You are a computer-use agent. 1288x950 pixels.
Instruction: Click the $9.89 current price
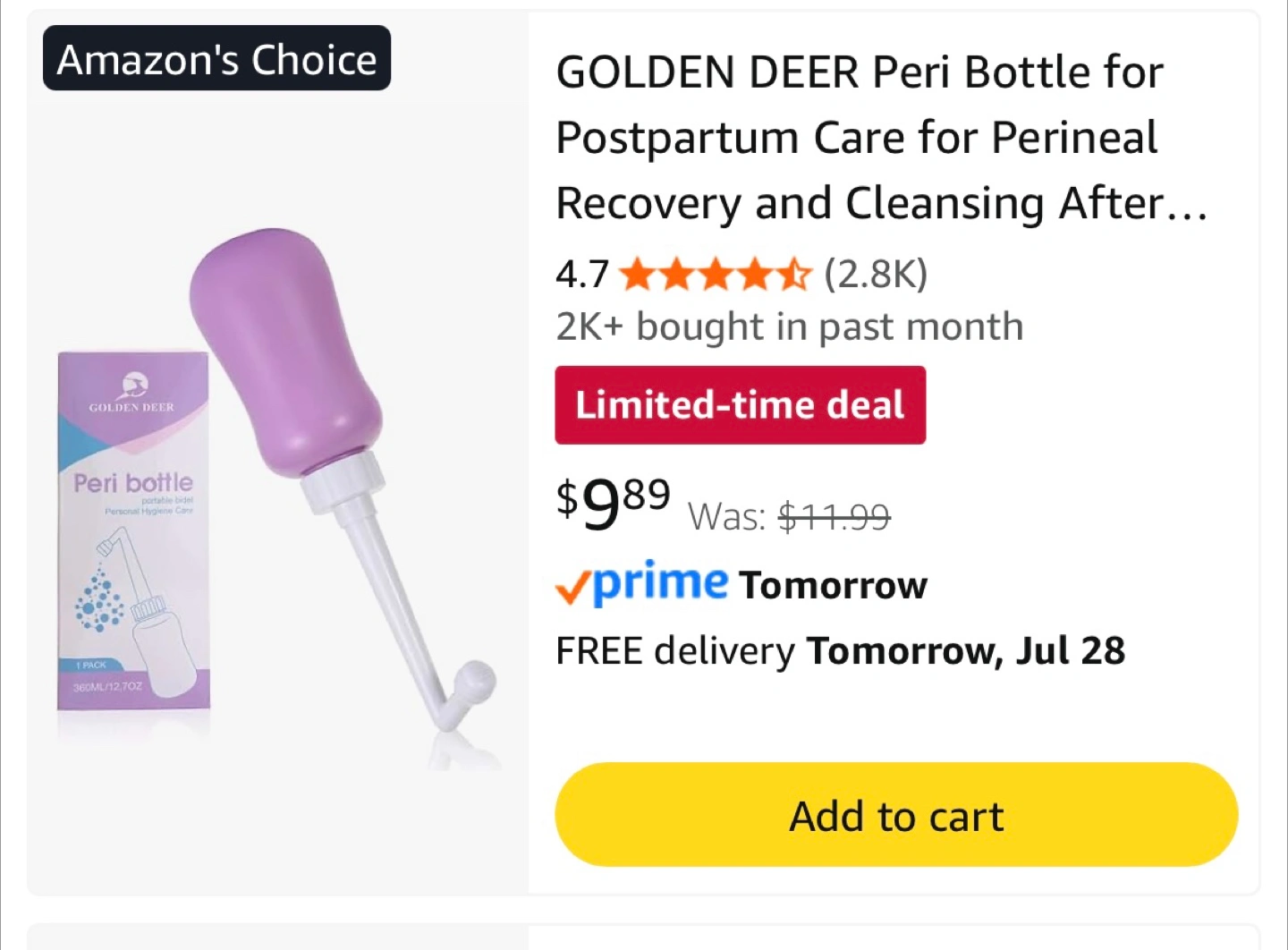point(613,502)
